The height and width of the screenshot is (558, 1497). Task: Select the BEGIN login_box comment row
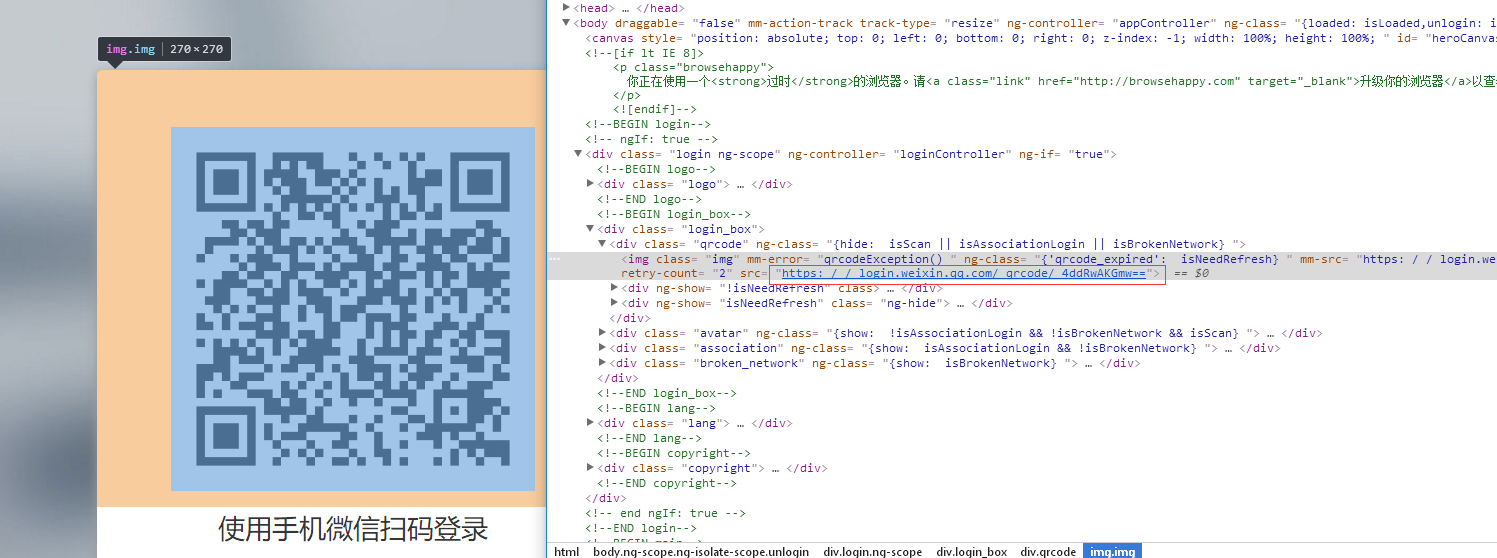pos(674,214)
